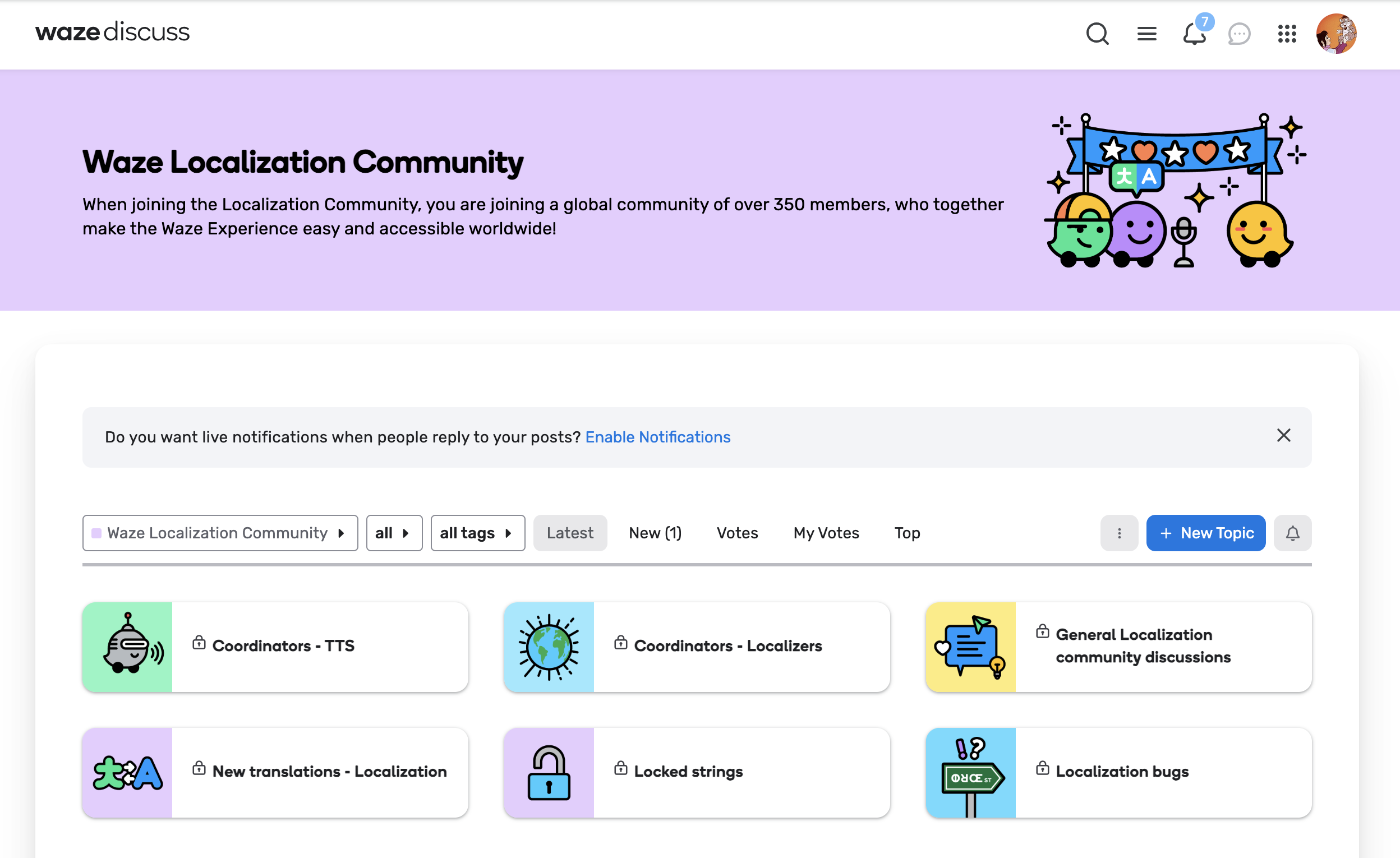
Task: Expand the Waze Localization Community category dropdown
Action: pos(220,533)
